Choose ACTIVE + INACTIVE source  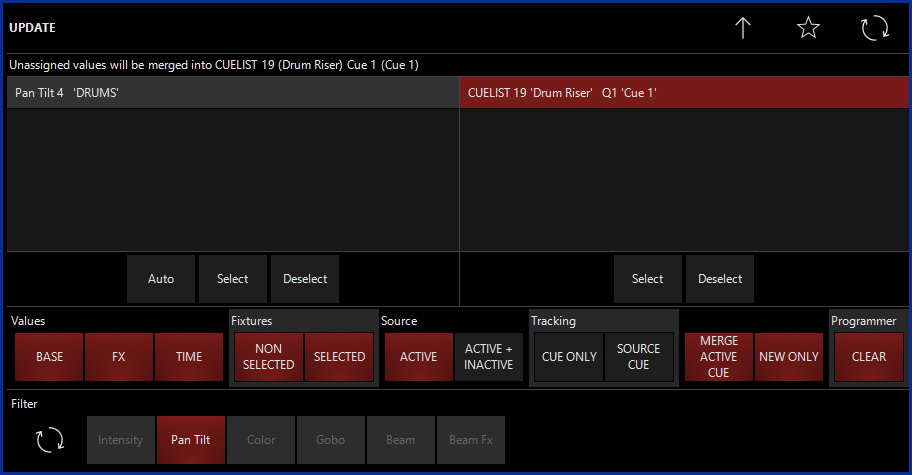(x=489, y=357)
